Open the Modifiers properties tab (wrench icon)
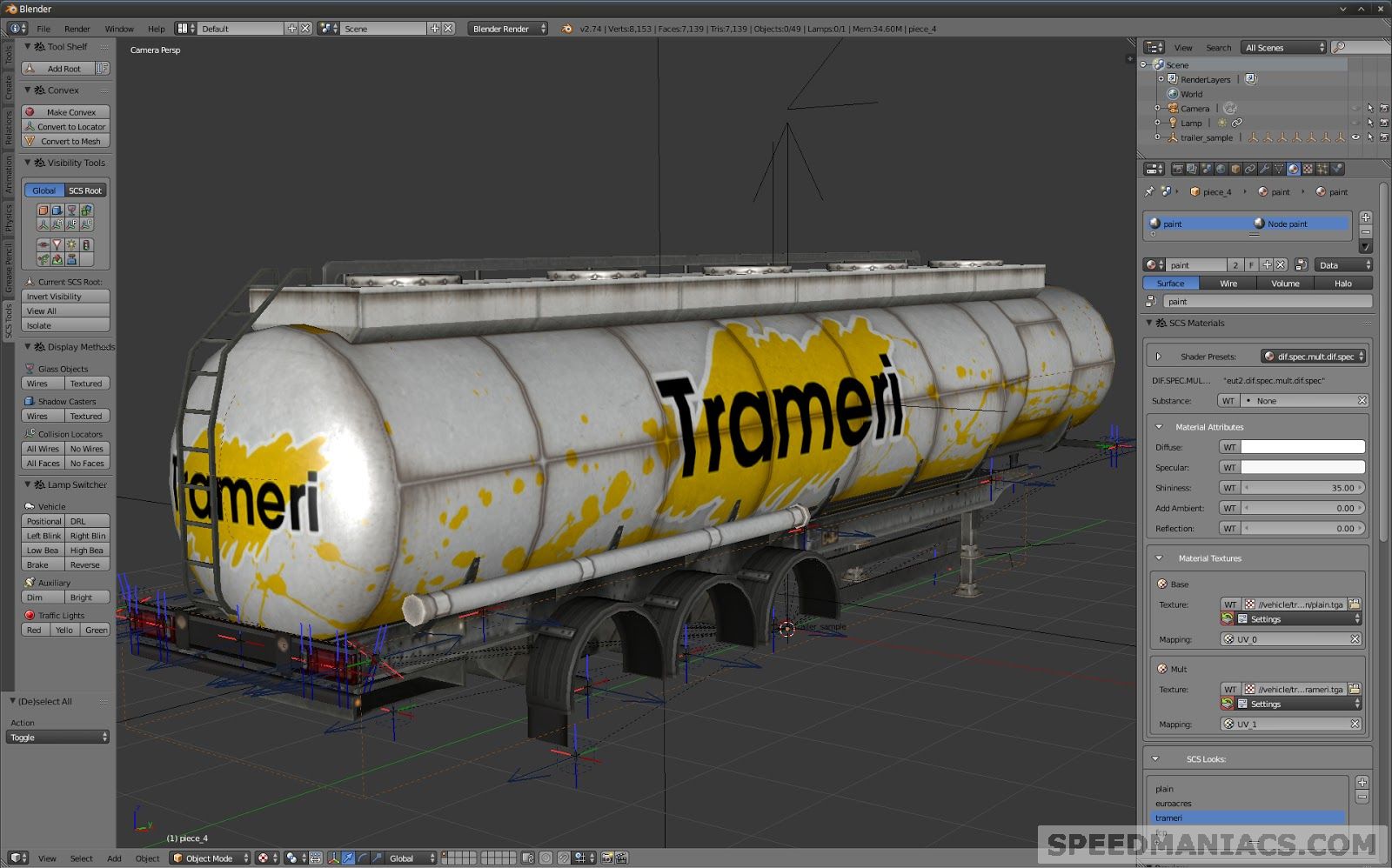Viewport: 1392px width, 868px height. click(1266, 170)
